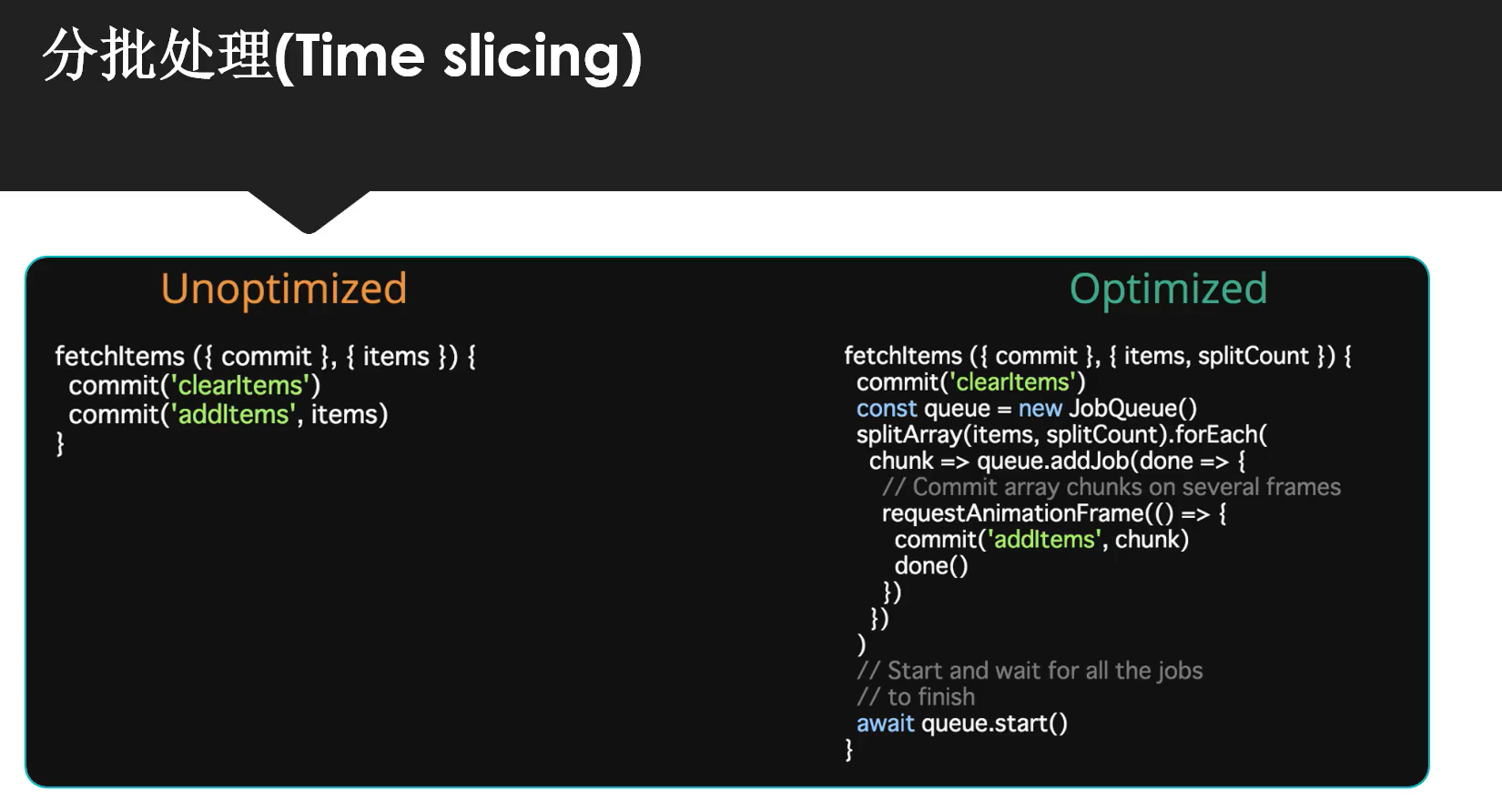
Task: Click the closing brace of Unoptimized code
Action: point(60,443)
